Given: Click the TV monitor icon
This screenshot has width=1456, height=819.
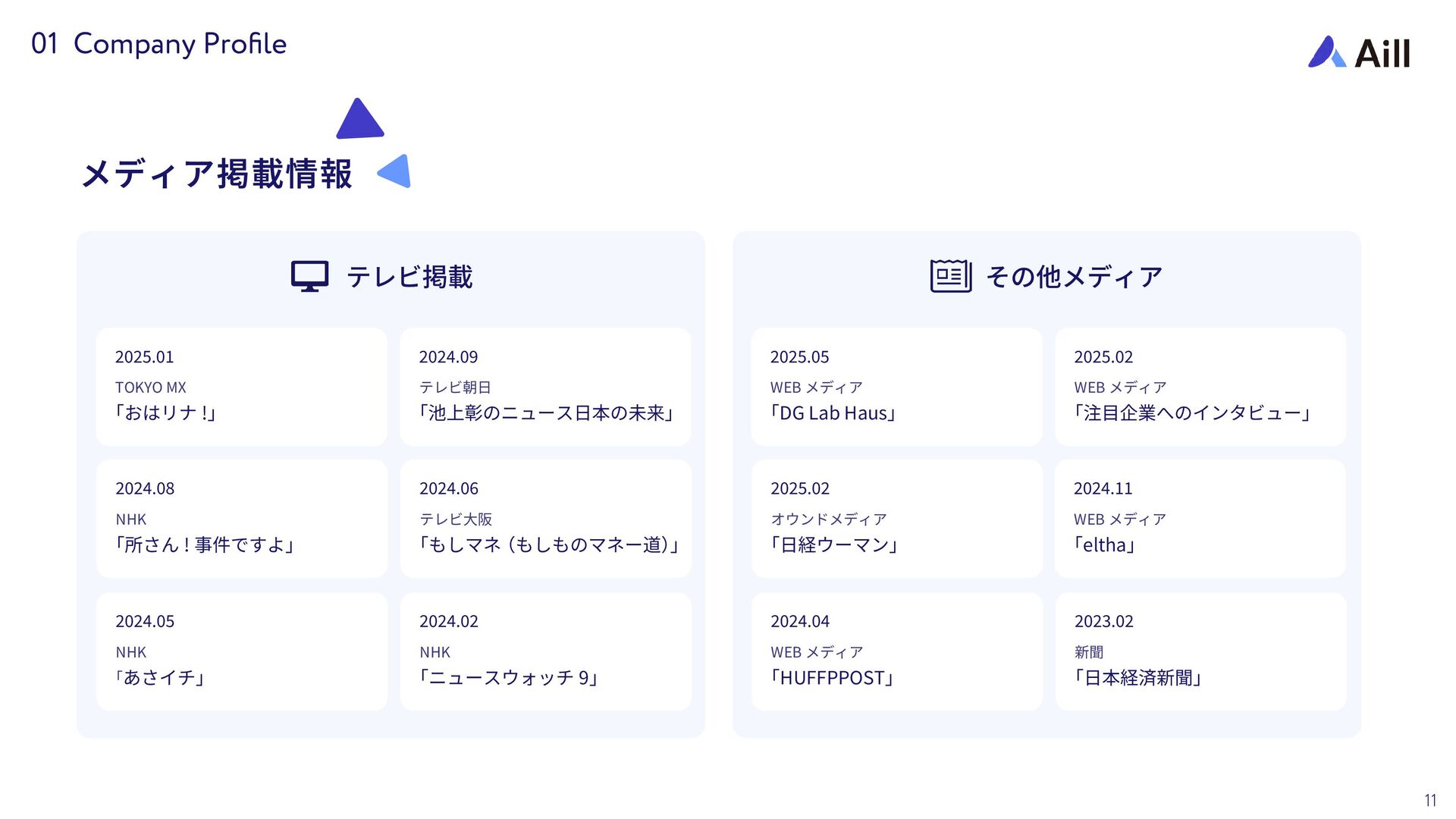Looking at the screenshot, I should click(310, 276).
